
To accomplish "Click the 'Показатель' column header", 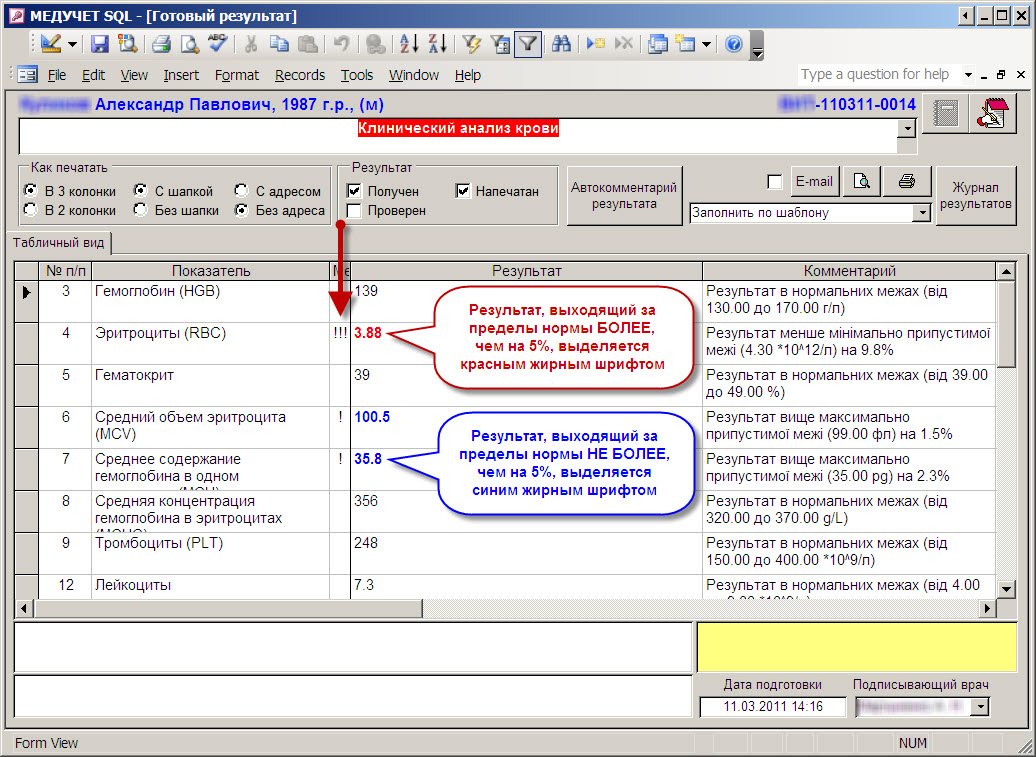I will (211, 271).
